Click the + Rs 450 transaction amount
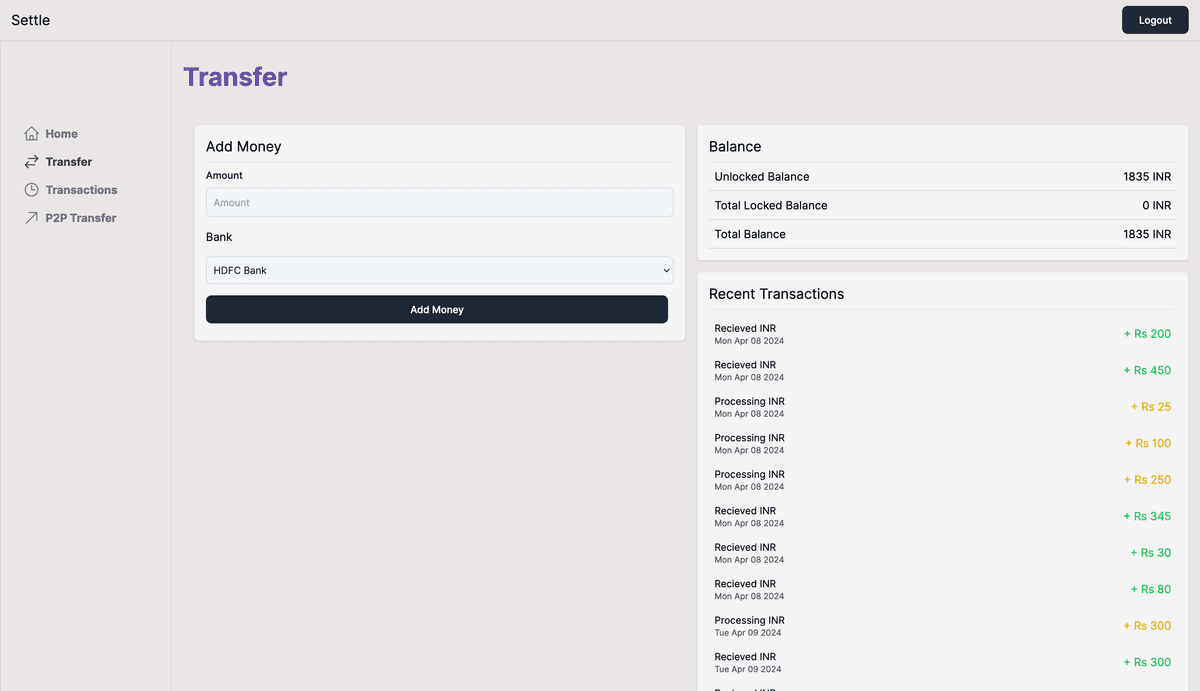The height and width of the screenshot is (691, 1200). (1147, 370)
